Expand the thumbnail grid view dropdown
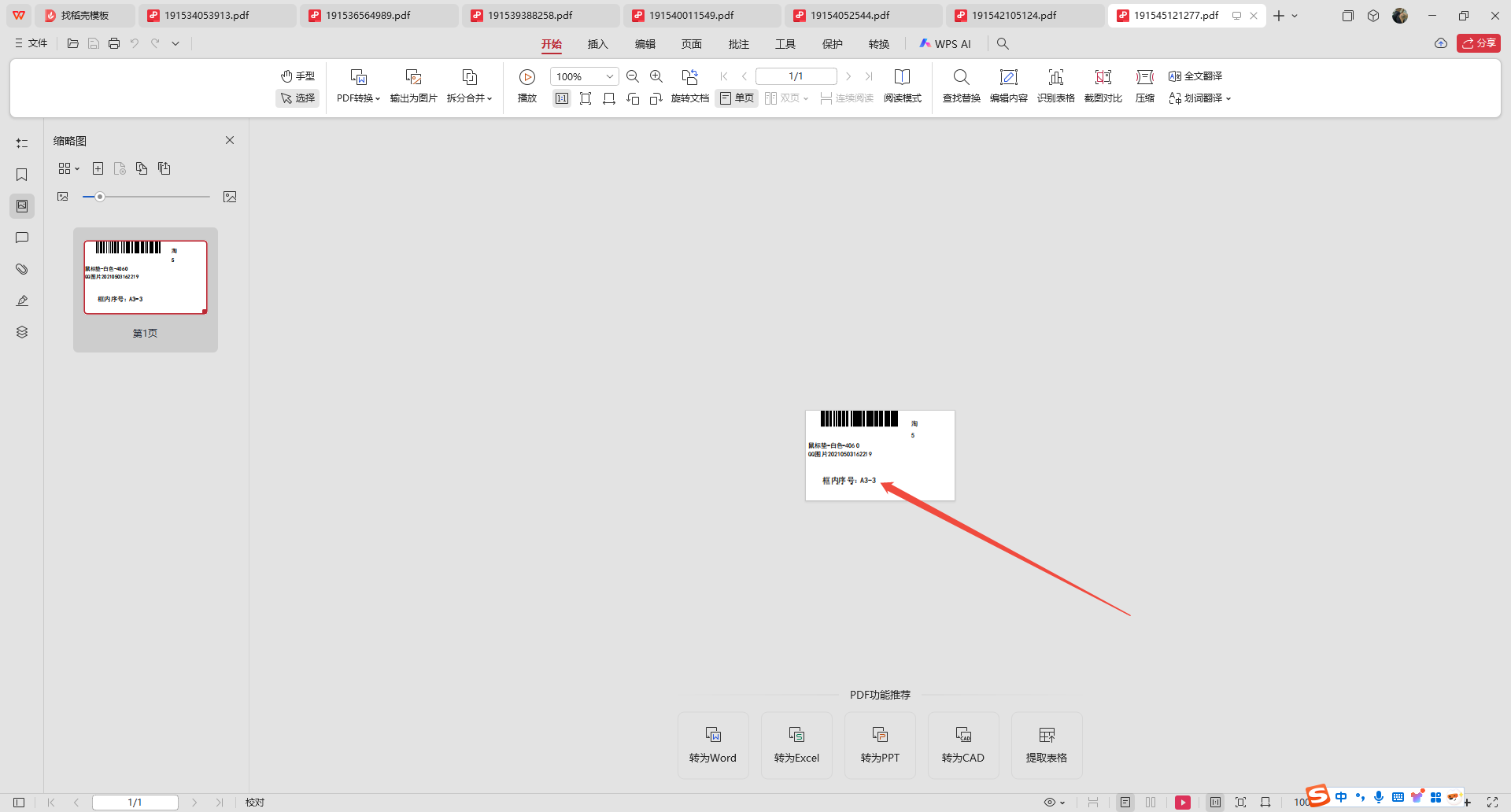Image resolution: width=1511 pixels, height=812 pixels. click(68, 168)
